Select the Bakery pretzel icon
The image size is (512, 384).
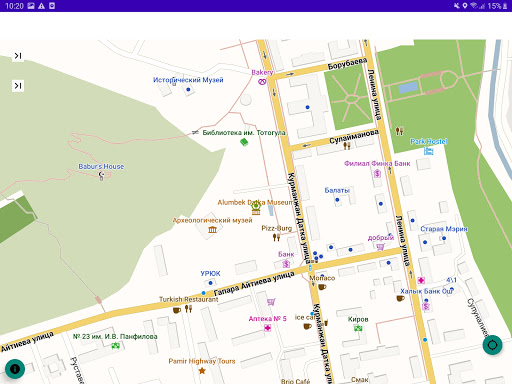click(x=262, y=81)
